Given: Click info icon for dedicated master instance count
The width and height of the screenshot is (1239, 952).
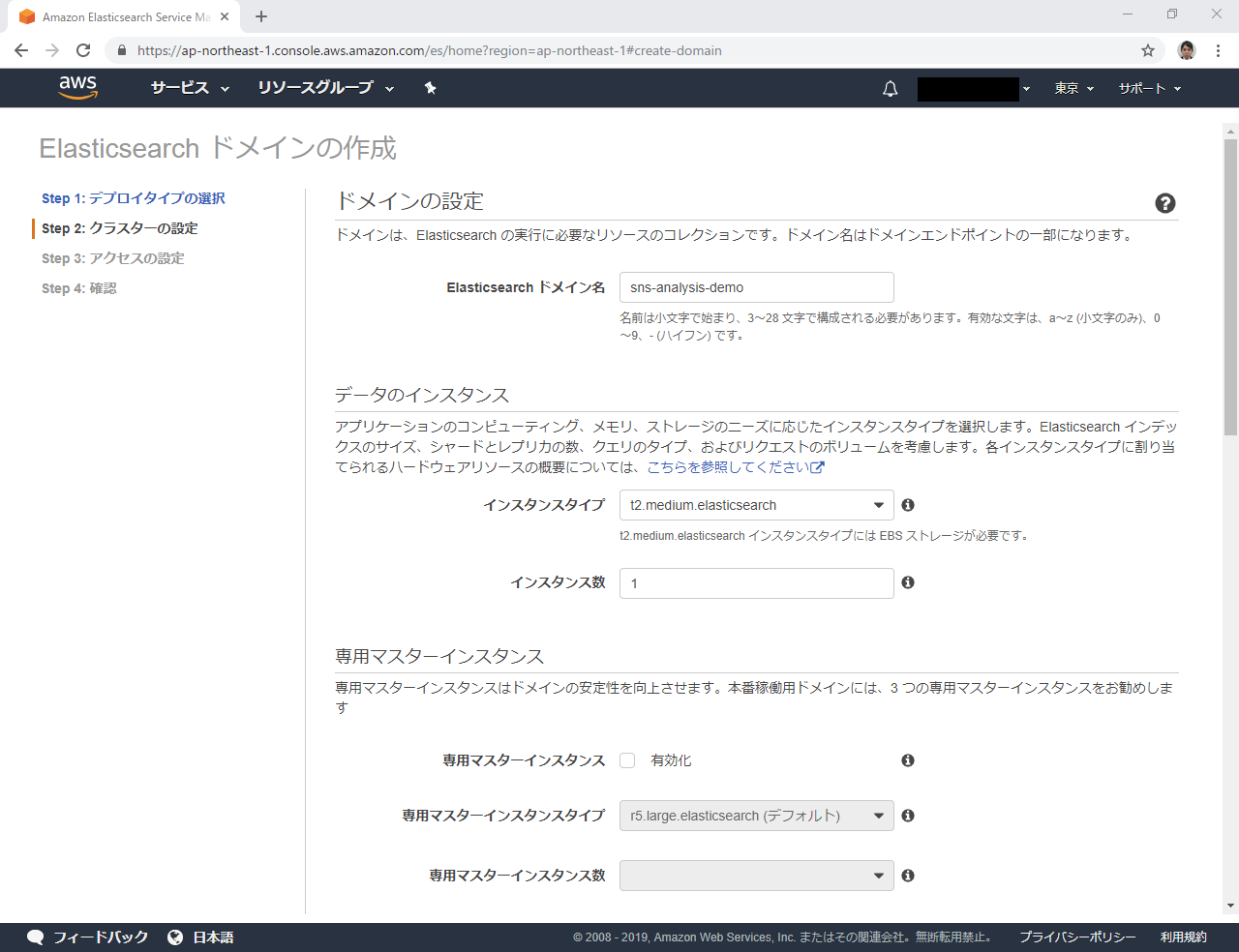Looking at the screenshot, I should (x=908, y=876).
